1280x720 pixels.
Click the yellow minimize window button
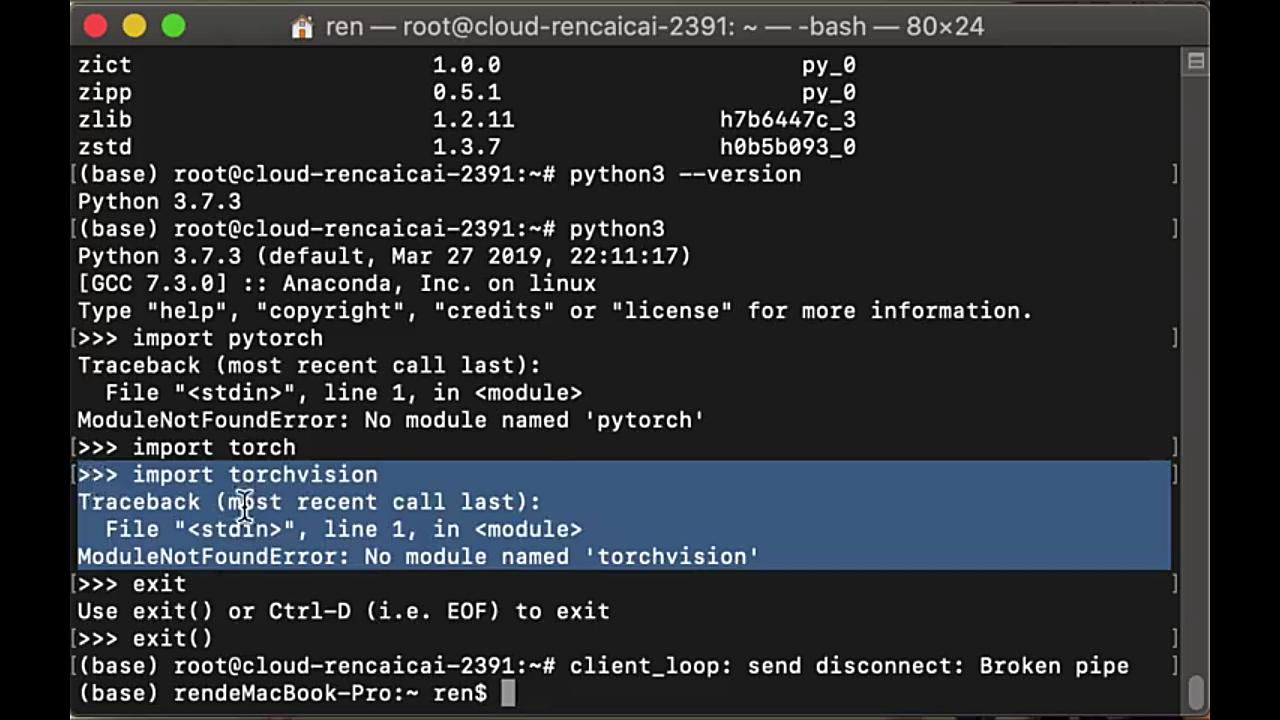pyautogui.click(x=134, y=26)
